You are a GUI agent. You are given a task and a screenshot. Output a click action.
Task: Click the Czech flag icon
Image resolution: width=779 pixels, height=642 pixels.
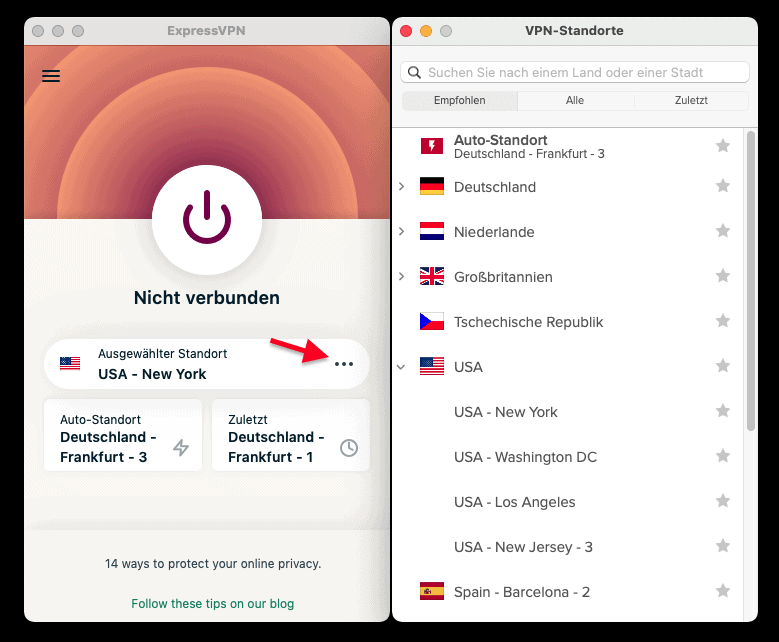432,321
